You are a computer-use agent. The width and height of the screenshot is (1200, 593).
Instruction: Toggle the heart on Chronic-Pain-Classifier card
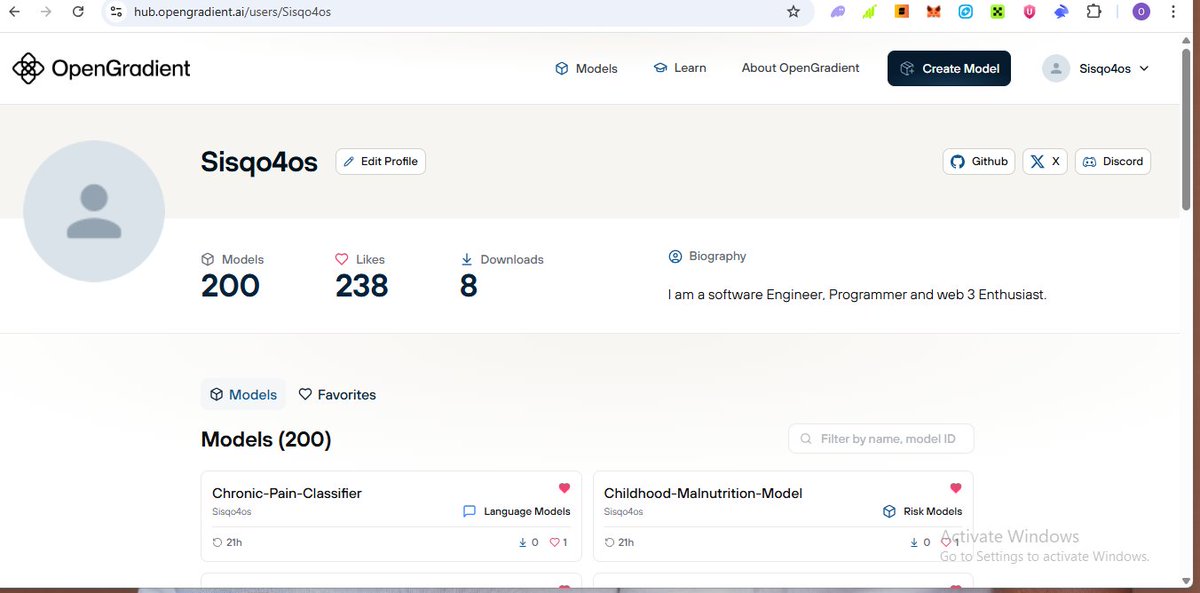pos(564,488)
